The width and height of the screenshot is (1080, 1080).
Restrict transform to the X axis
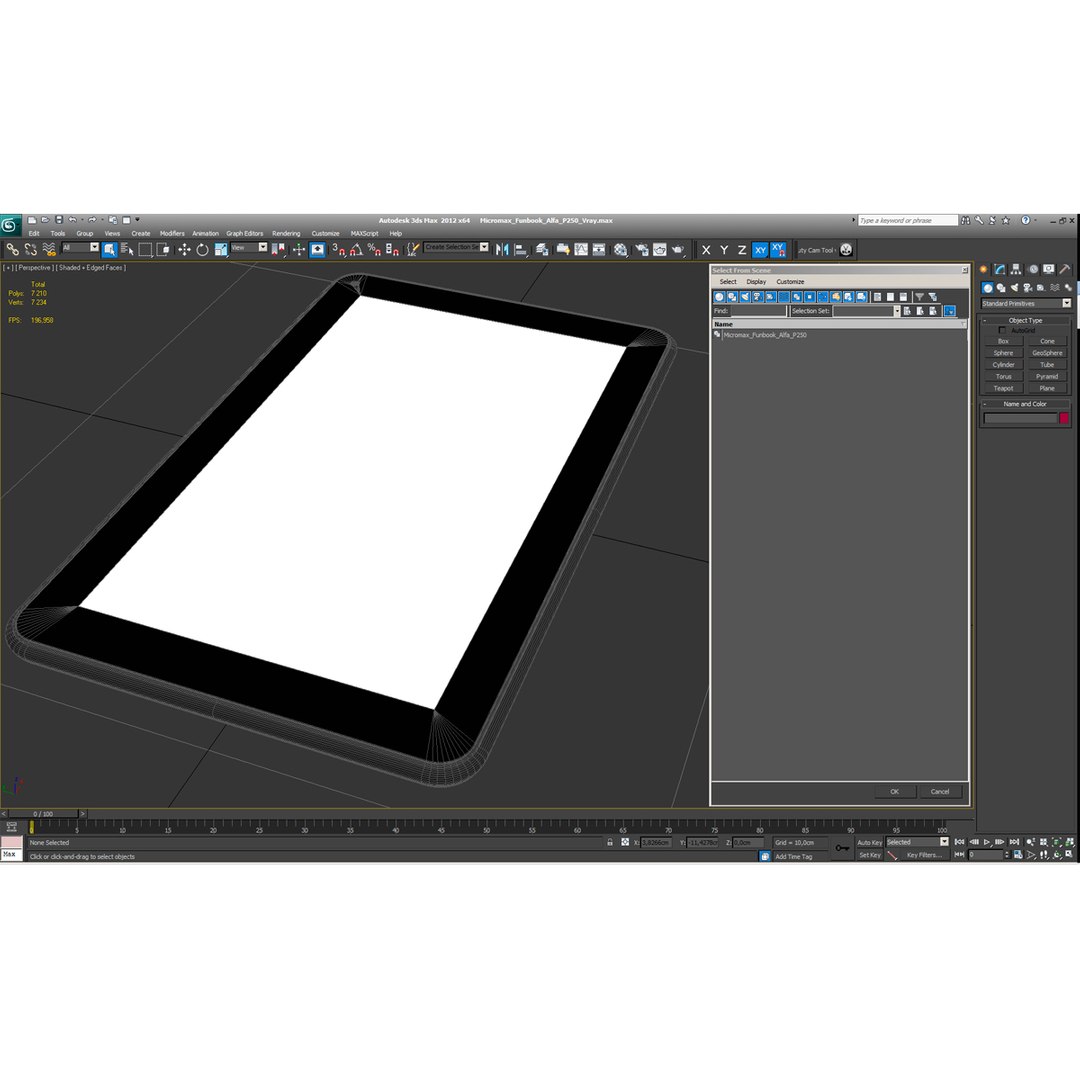click(x=706, y=250)
